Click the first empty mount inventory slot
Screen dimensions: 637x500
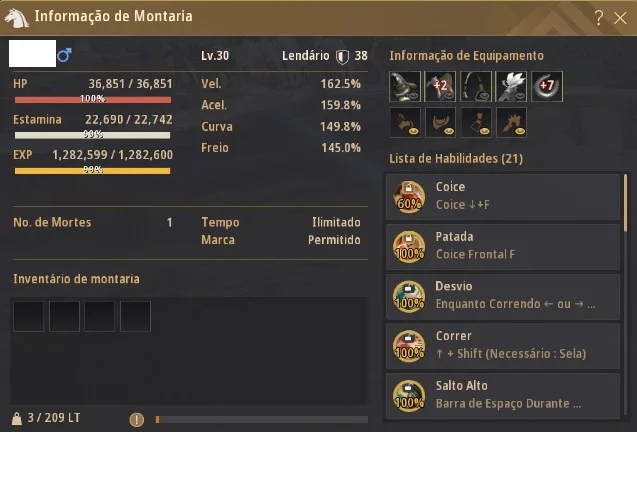28,316
